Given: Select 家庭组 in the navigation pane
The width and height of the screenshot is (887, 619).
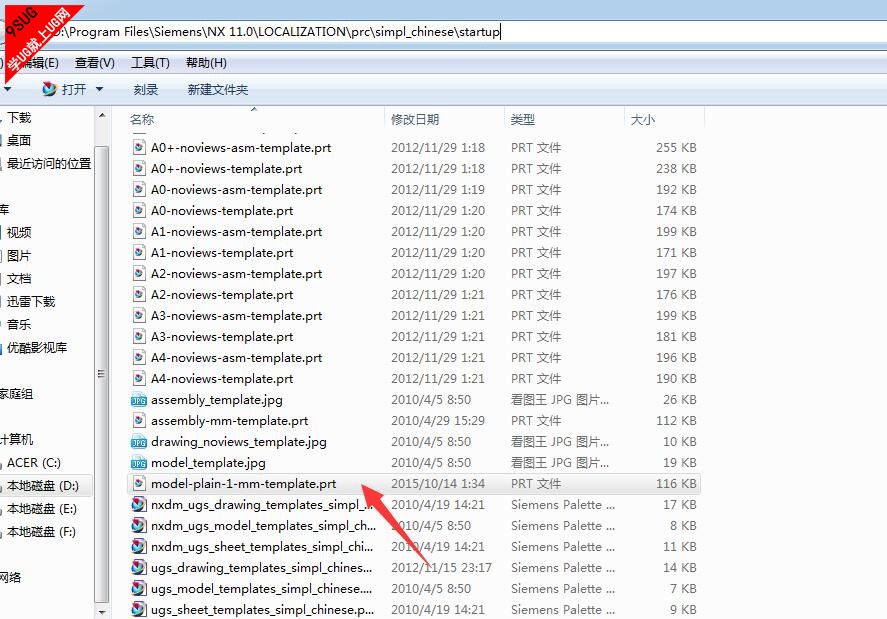Looking at the screenshot, I should (16, 394).
